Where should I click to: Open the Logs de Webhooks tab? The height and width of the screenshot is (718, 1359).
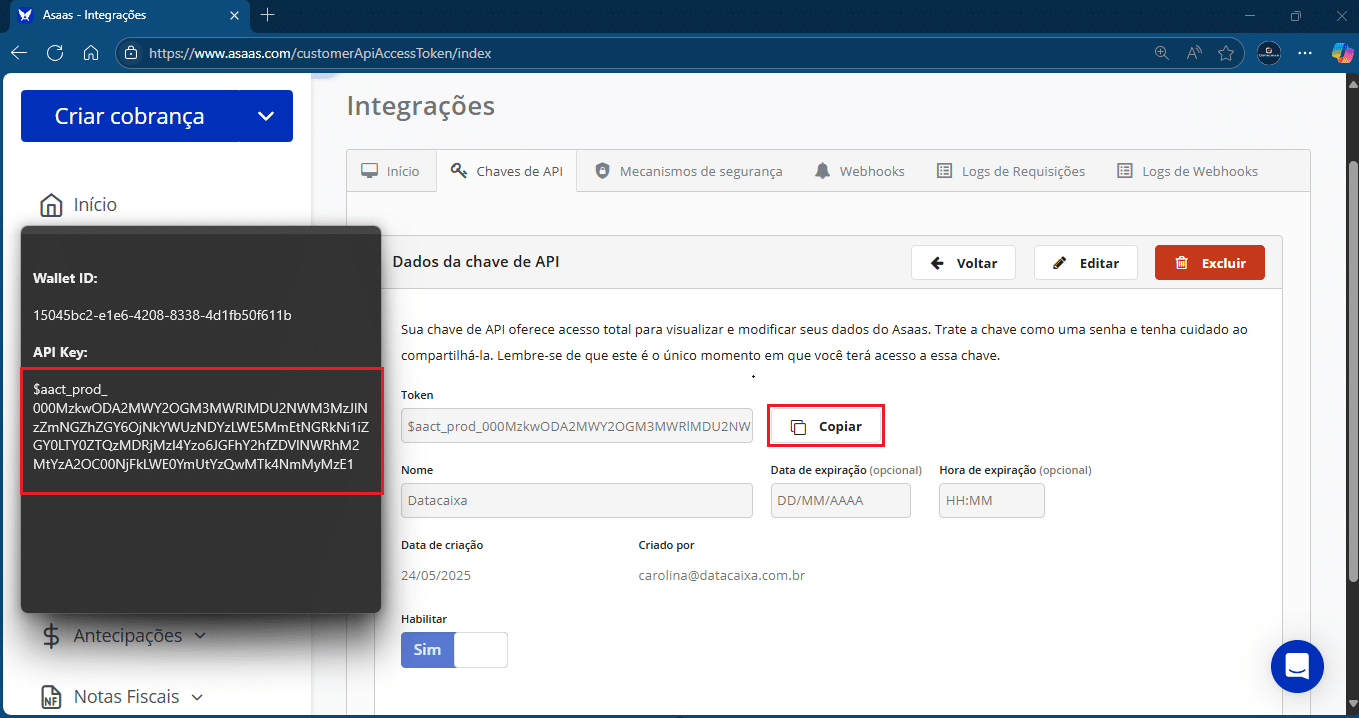[x=1187, y=170]
